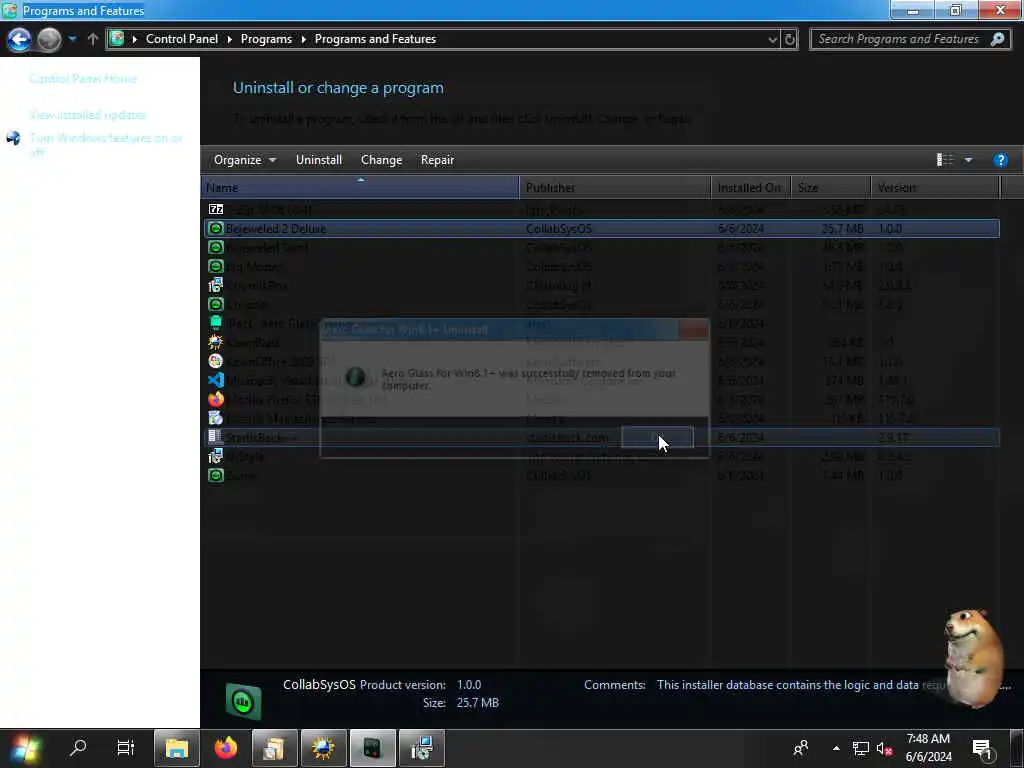The width and height of the screenshot is (1024, 768).
Task: Click the Visual Studio Code icon in the list
Action: 216,380
